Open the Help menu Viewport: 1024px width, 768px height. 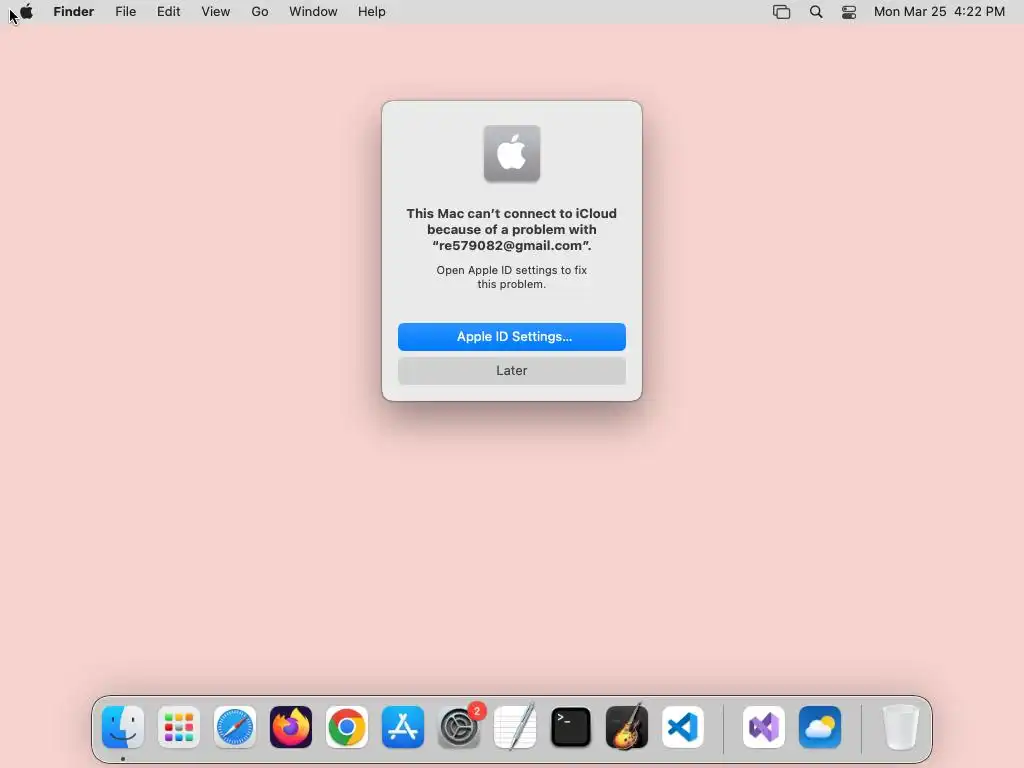(x=372, y=12)
